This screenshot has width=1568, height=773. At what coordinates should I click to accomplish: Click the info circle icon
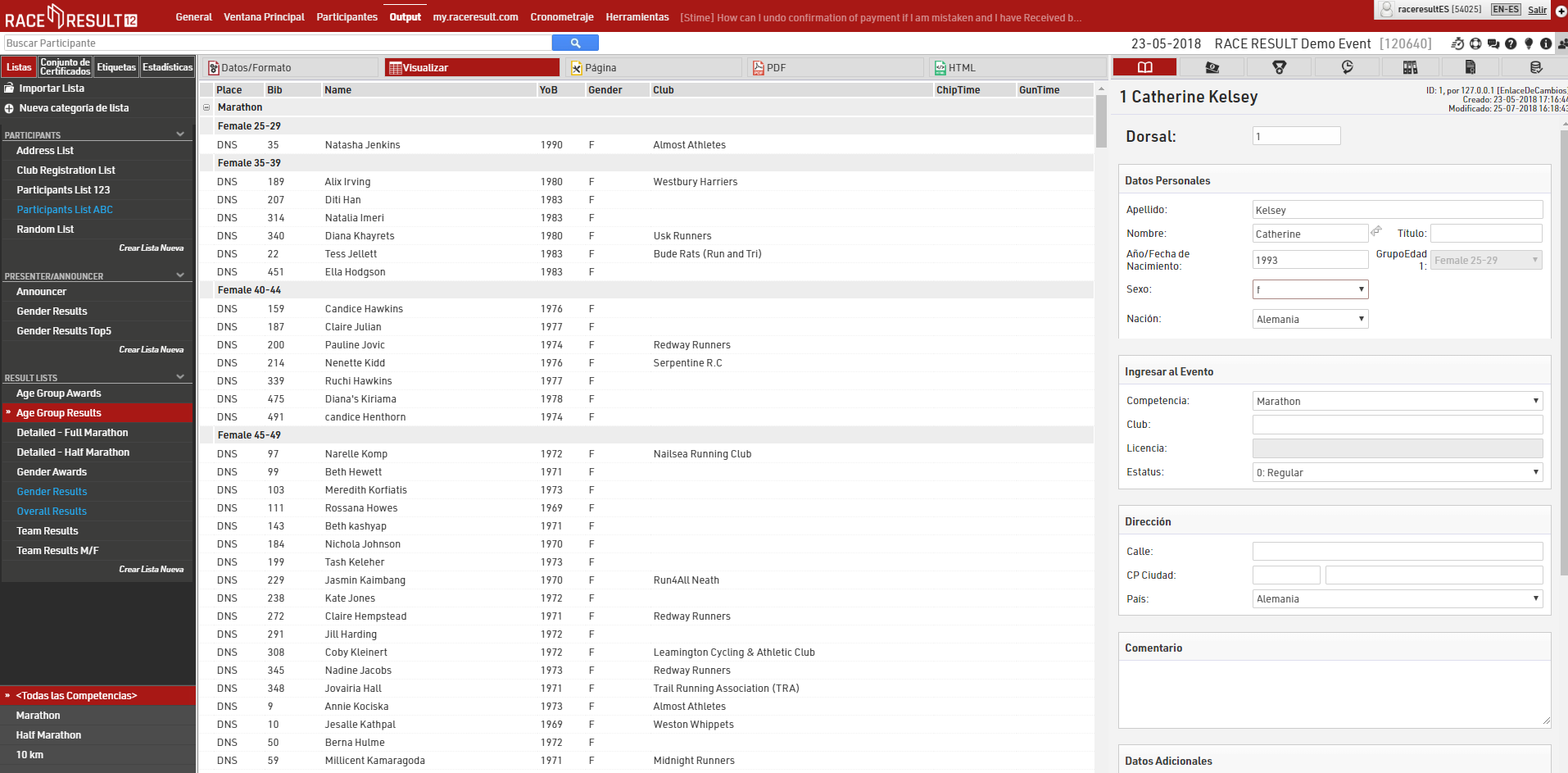pos(1546,43)
